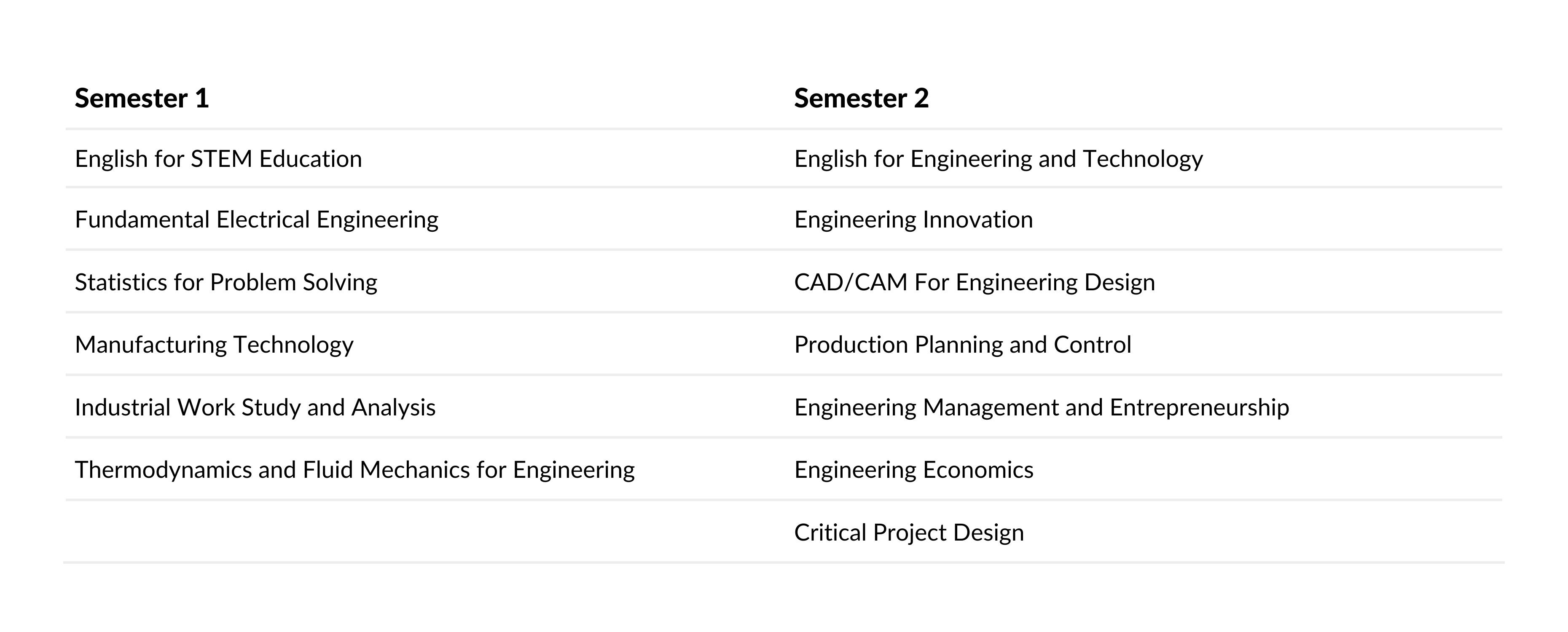The height and width of the screenshot is (632, 1568).
Task: Click the Semester 1 heading
Action: (x=142, y=99)
